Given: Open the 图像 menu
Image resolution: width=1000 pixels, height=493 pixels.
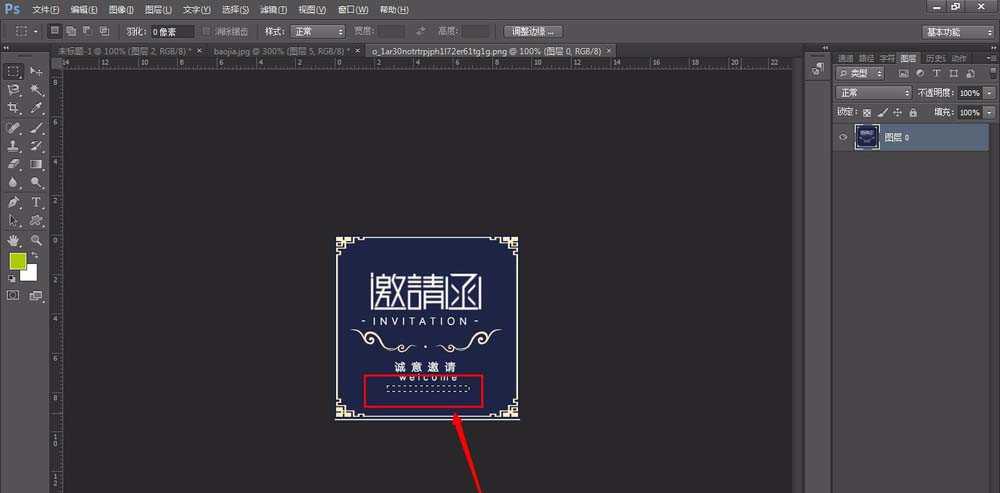Looking at the screenshot, I should click(x=121, y=9).
